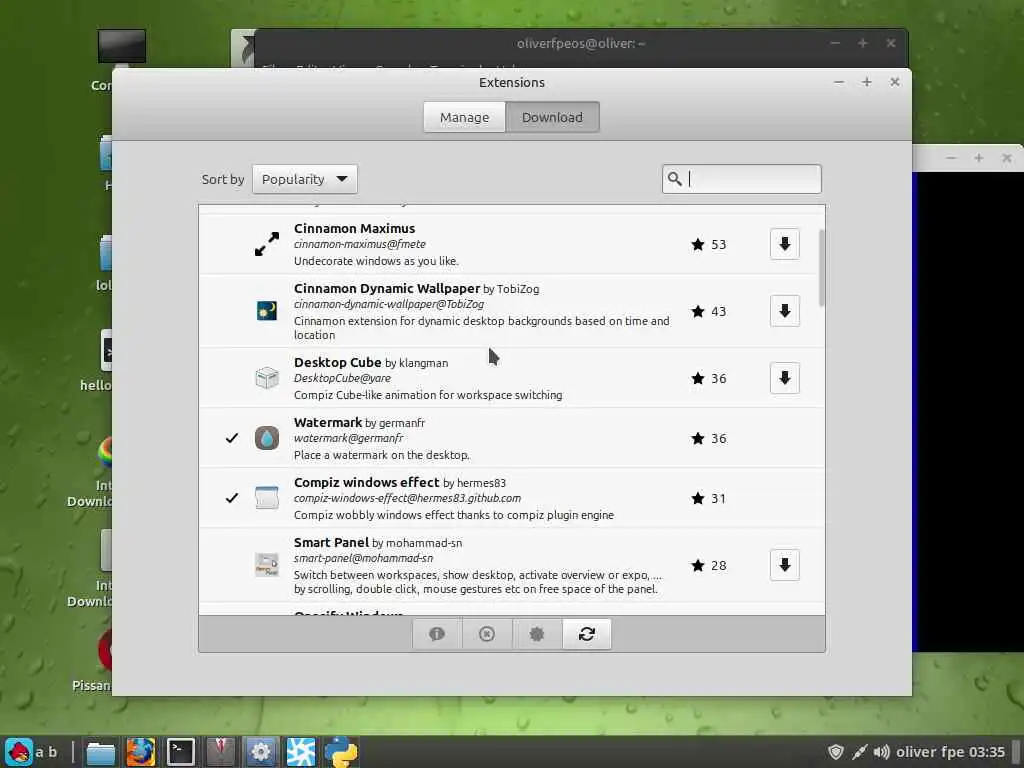Open the settings gear taskbar item
This screenshot has height=768, width=1024.
pos(260,752)
